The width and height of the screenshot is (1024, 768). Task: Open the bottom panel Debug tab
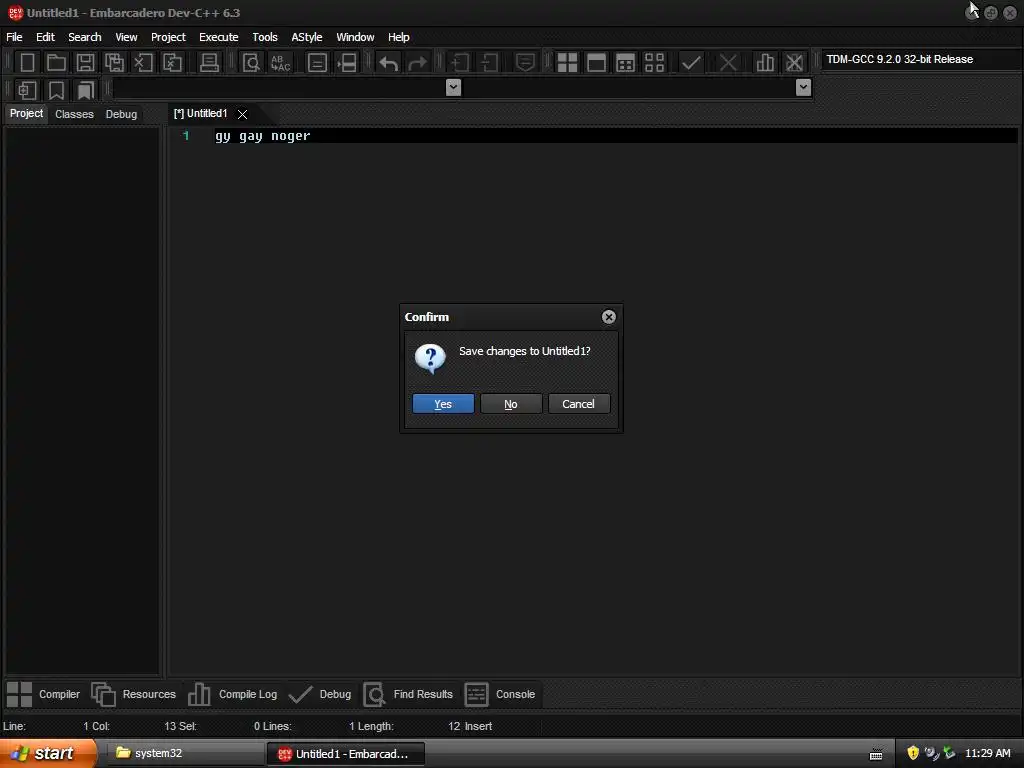(x=320, y=694)
